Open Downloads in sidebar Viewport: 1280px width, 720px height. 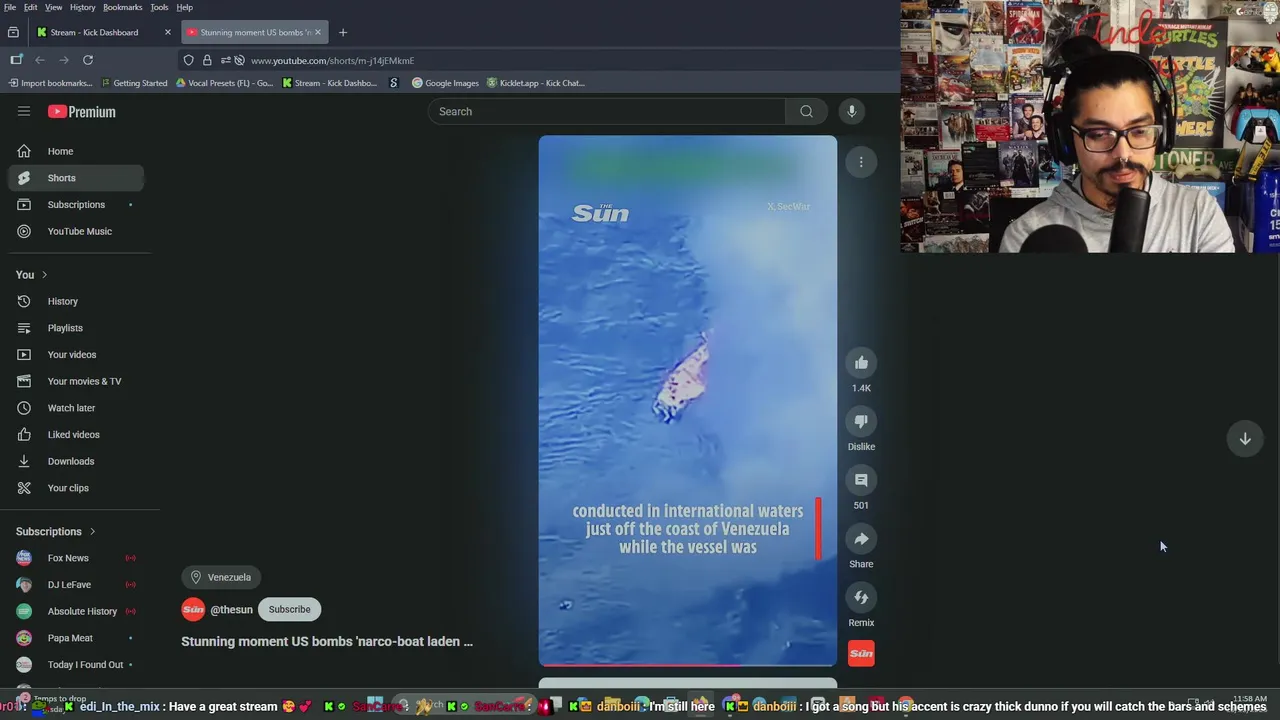pyautogui.click(x=76, y=461)
